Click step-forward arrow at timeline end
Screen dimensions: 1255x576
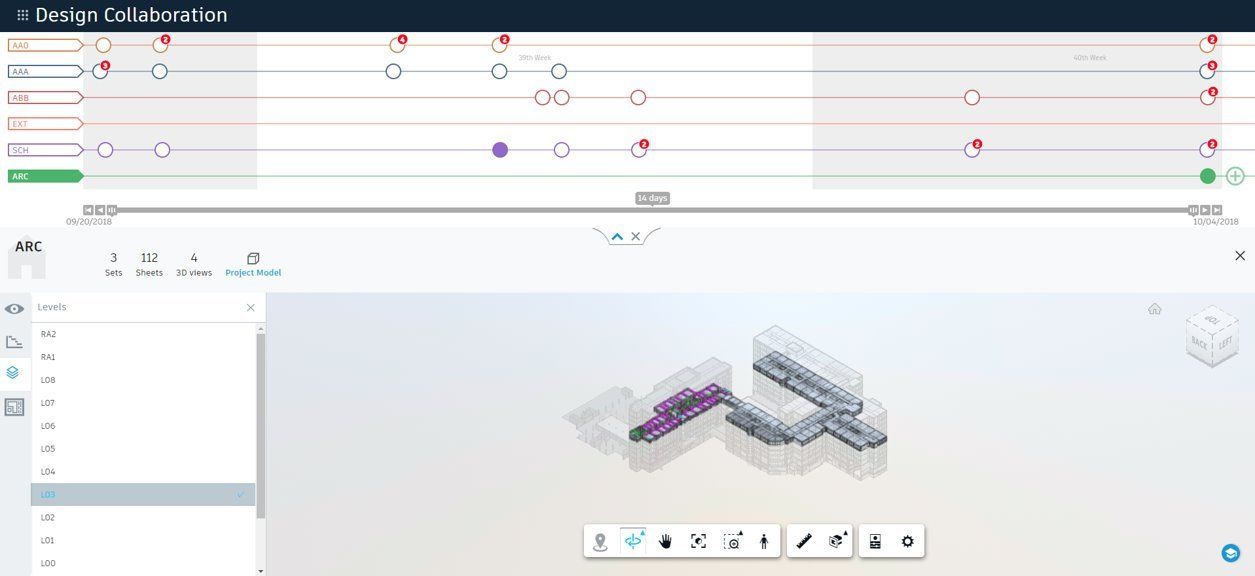[x=1205, y=210]
